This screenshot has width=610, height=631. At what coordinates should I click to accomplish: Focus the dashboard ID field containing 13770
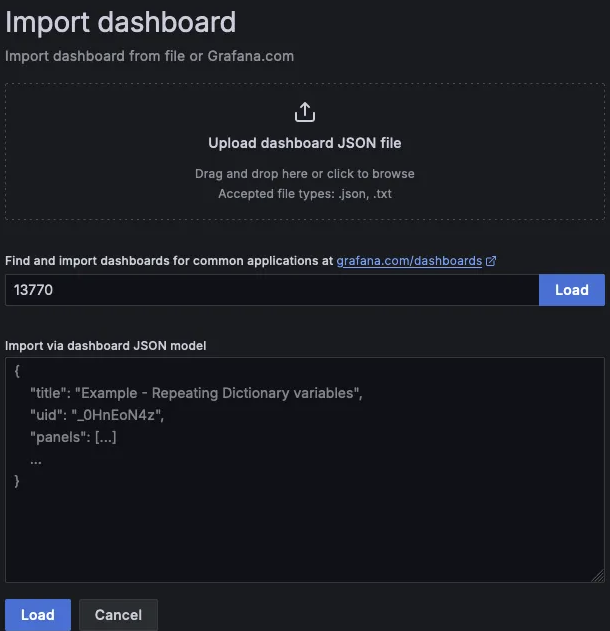[272, 290]
